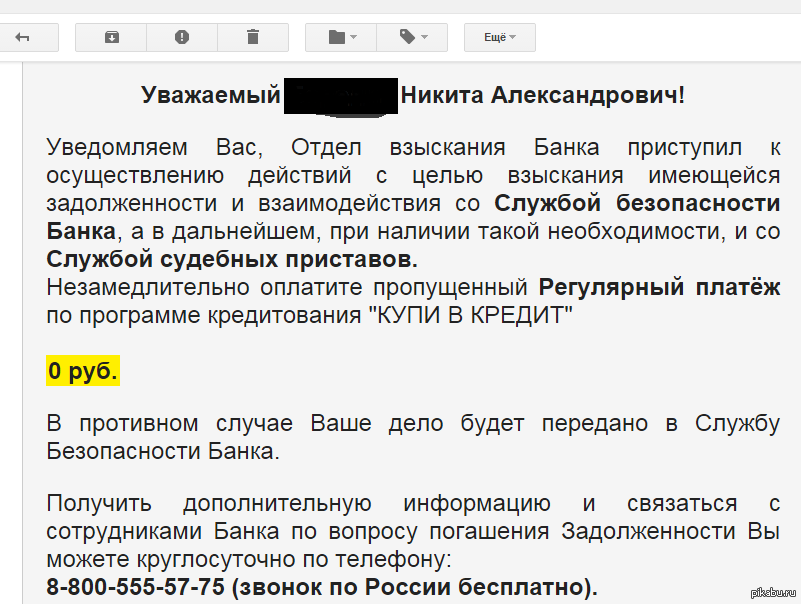This screenshot has height=604, width=801.
Task: Archive this email with the archive icon
Action: [111, 37]
